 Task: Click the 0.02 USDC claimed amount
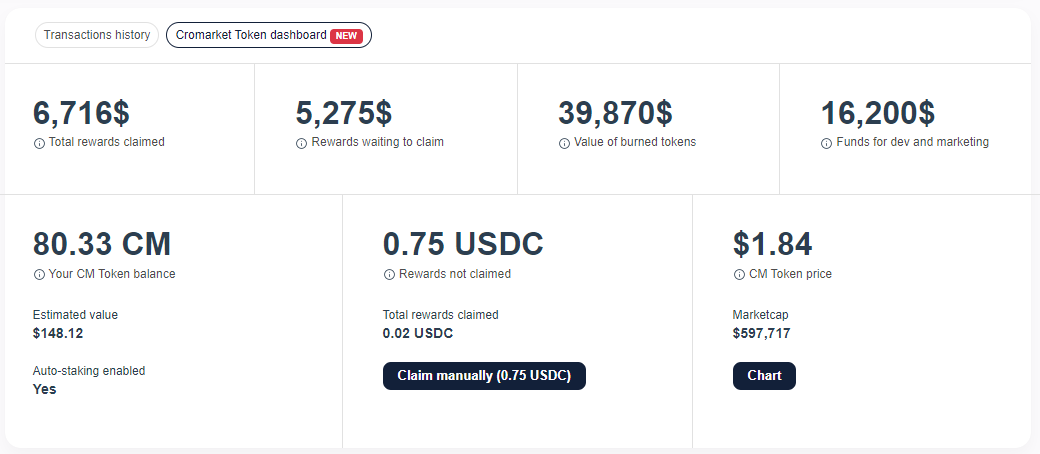click(418, 333)
